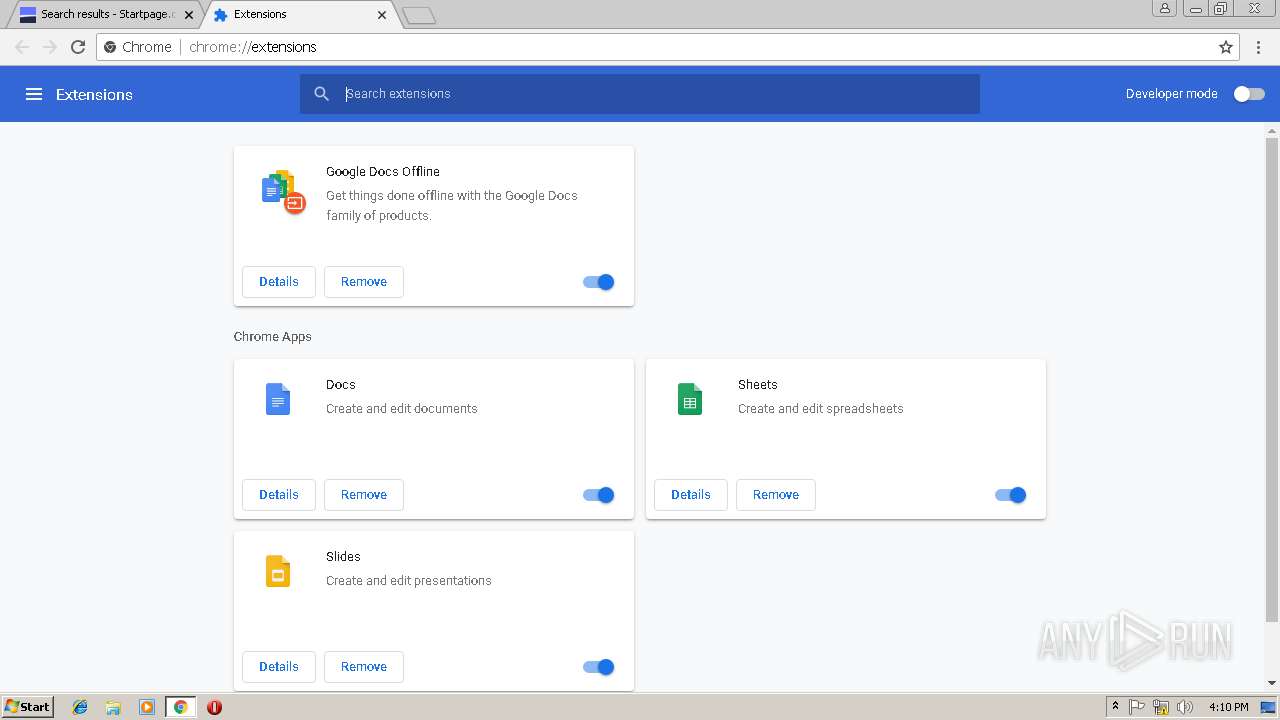
Task: Click the search magnifier icon
Action: pyautogui.click(x=321, y=94)
